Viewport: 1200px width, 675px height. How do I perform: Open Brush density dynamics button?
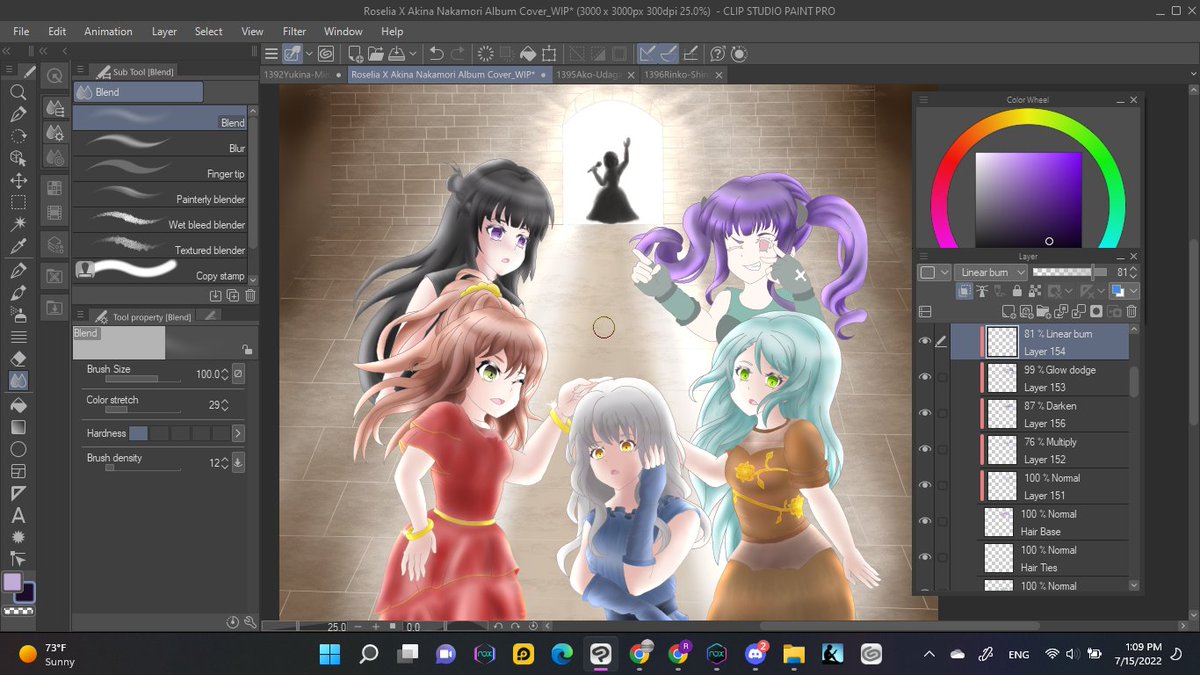pyautogui.click(x=238, y=462)
